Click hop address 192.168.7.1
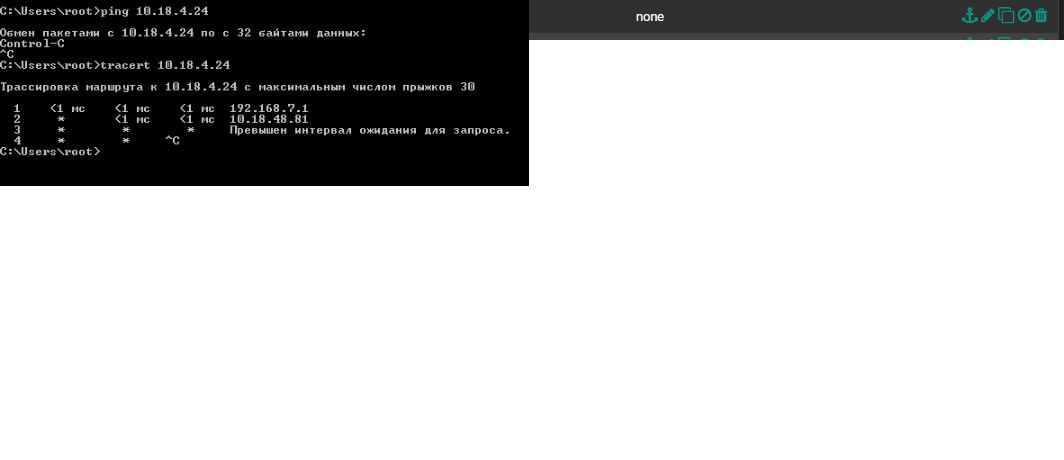Viewport: 1064px width, 460px height. pos(269,109)
